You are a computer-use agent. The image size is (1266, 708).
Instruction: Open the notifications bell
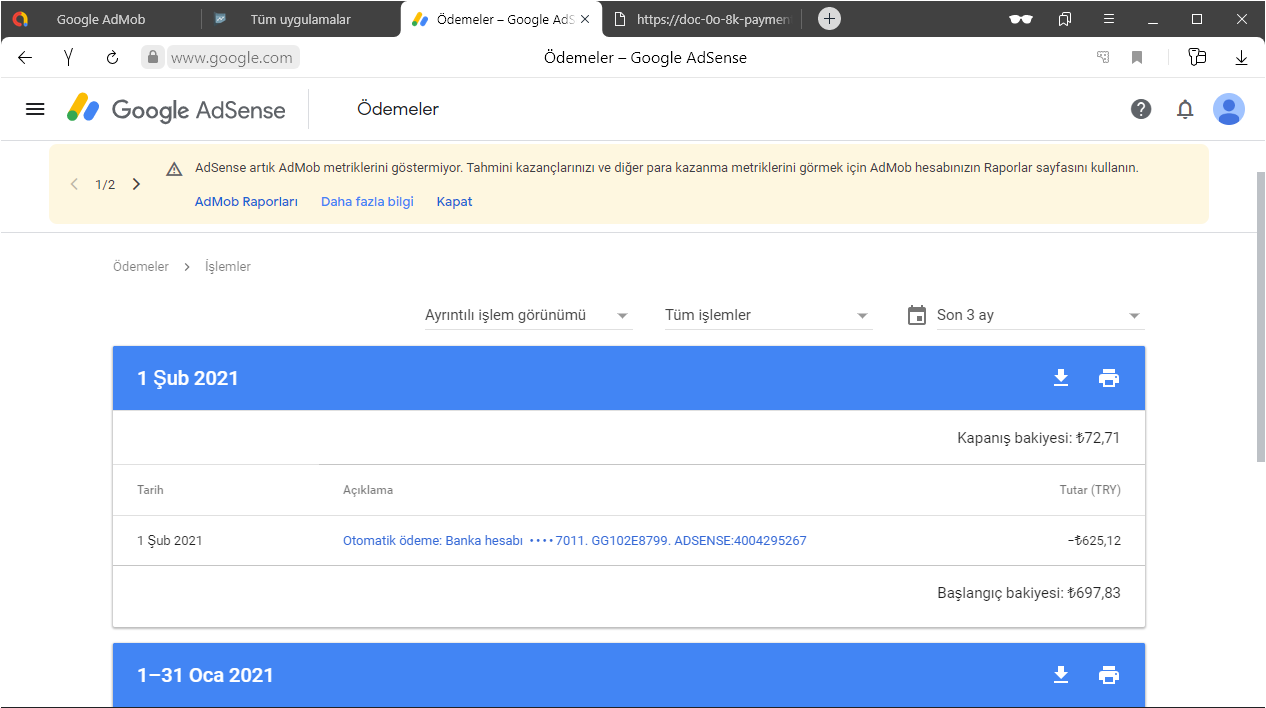coord(1185,109)
